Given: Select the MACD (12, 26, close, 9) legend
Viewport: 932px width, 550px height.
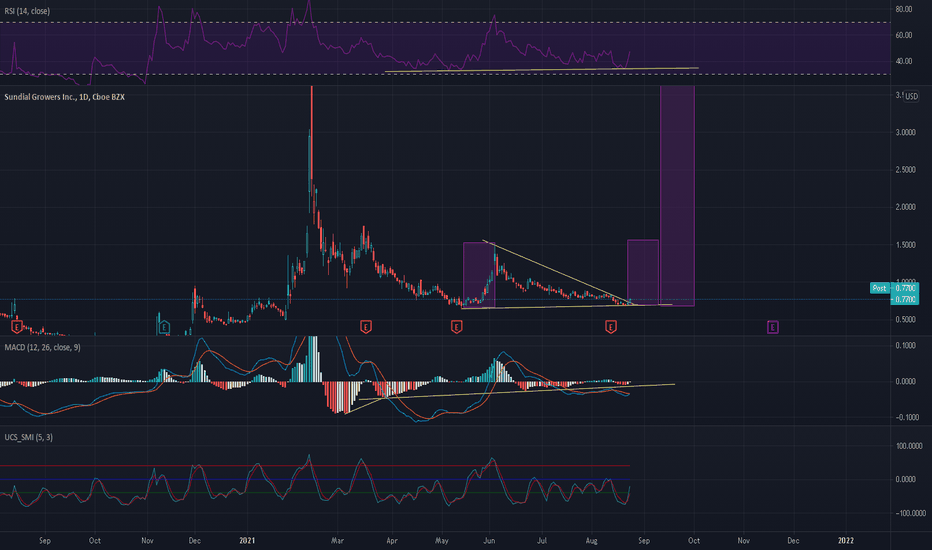Looking at the screenshot, I should pyautogui.click(x=42, y=347).
